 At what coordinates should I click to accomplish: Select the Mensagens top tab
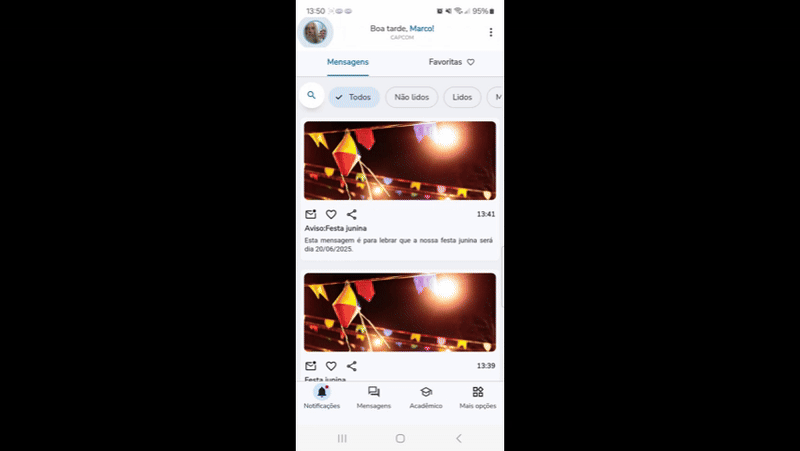tap(348, 62)
